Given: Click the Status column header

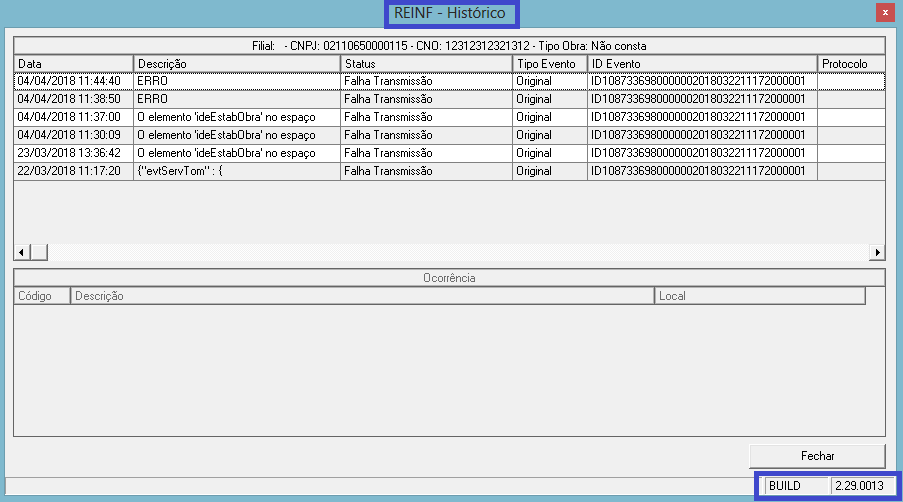Looking at the screenshot, I should (426, 63).
